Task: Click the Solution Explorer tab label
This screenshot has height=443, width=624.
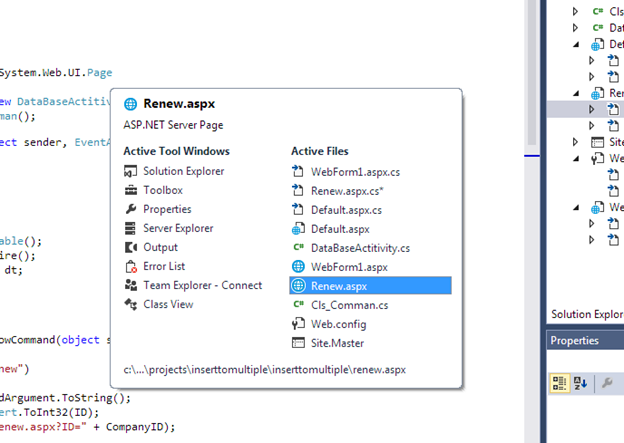Action: point(587,314)
